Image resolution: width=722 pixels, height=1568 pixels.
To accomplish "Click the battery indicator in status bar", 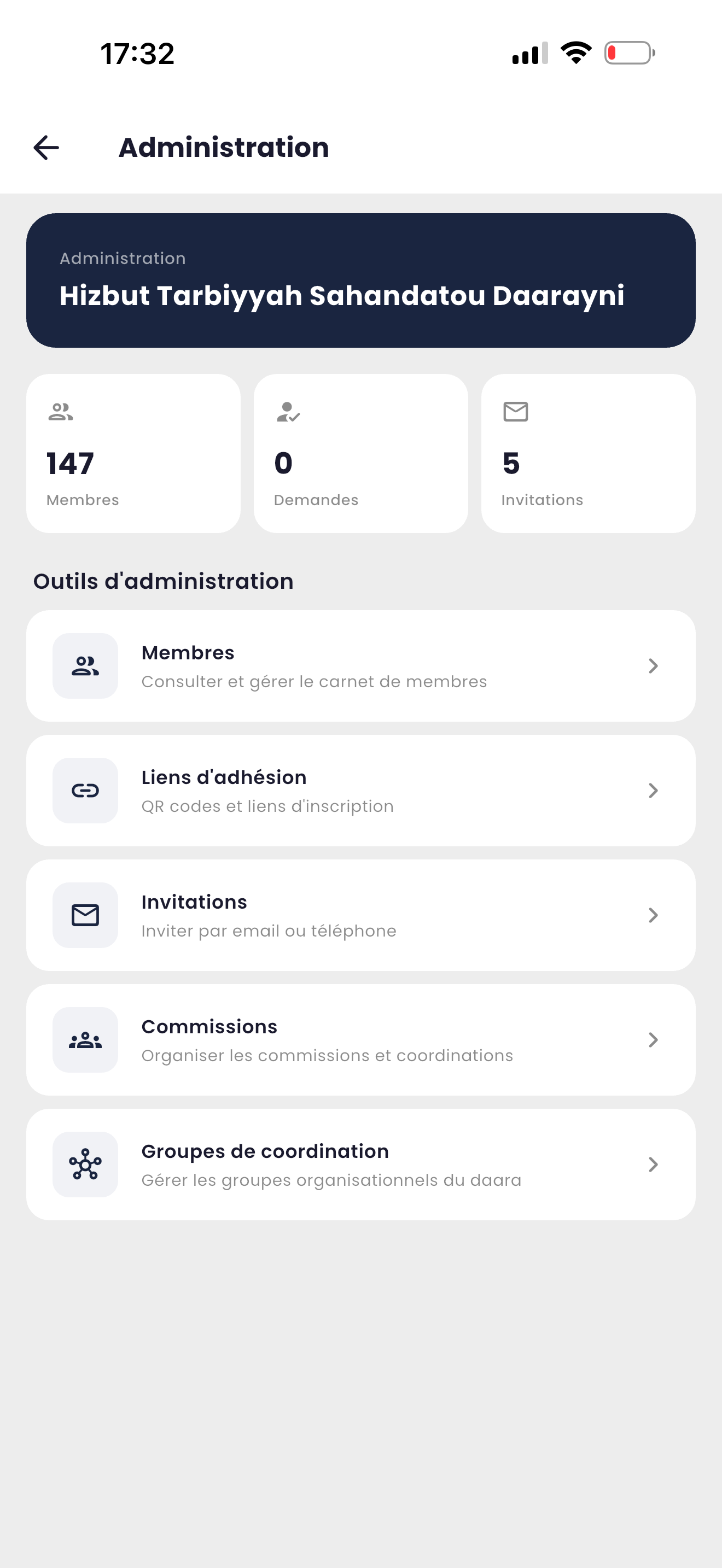I will pos(630,53).
